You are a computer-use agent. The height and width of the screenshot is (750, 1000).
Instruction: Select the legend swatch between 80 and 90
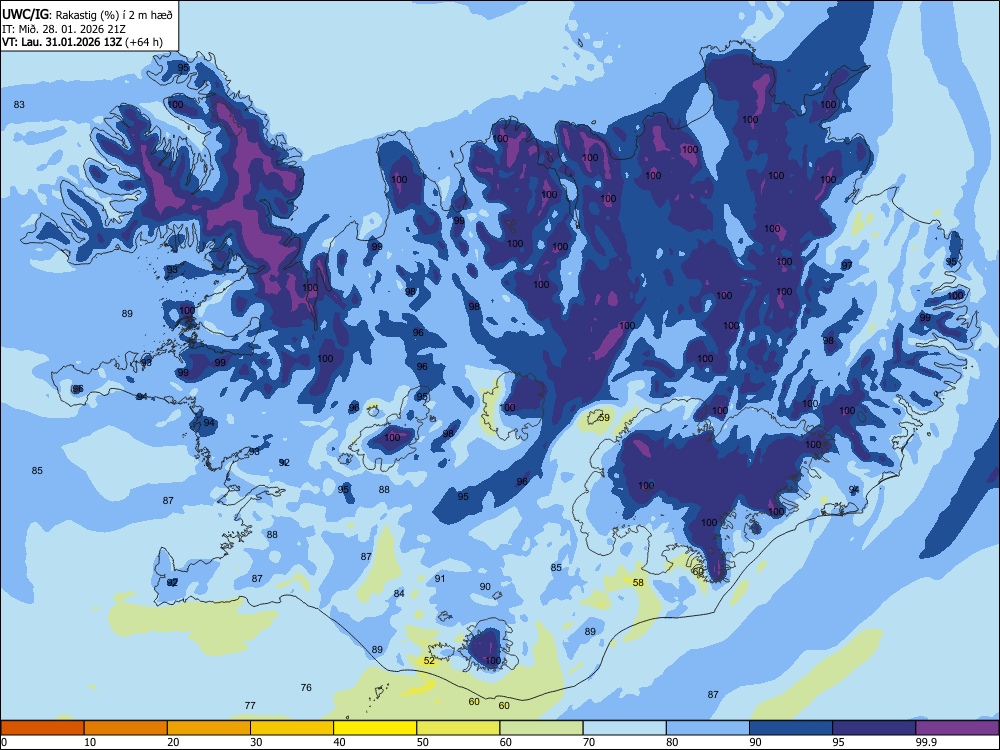click(708, 728)
